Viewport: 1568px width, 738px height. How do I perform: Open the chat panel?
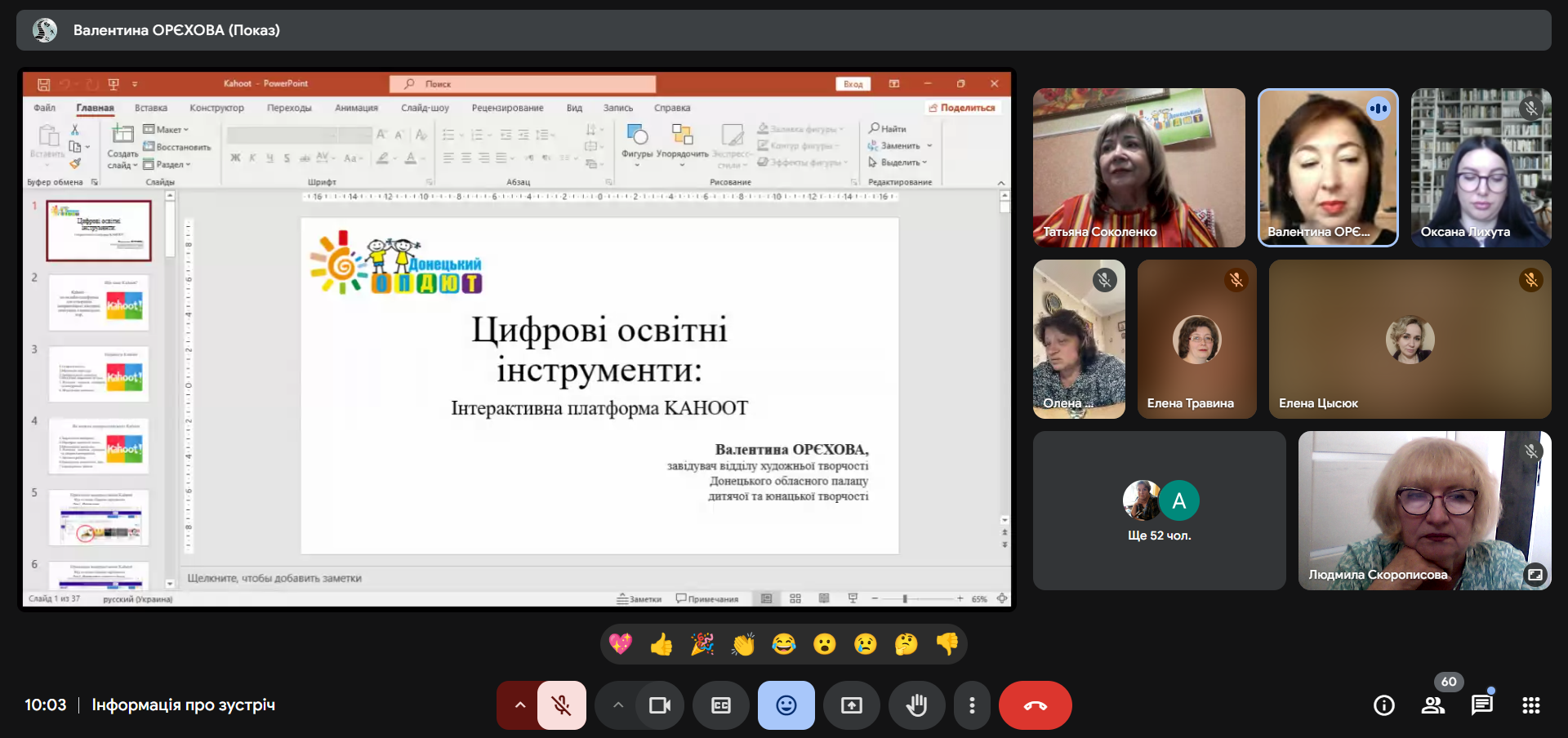click(1482, 705)
